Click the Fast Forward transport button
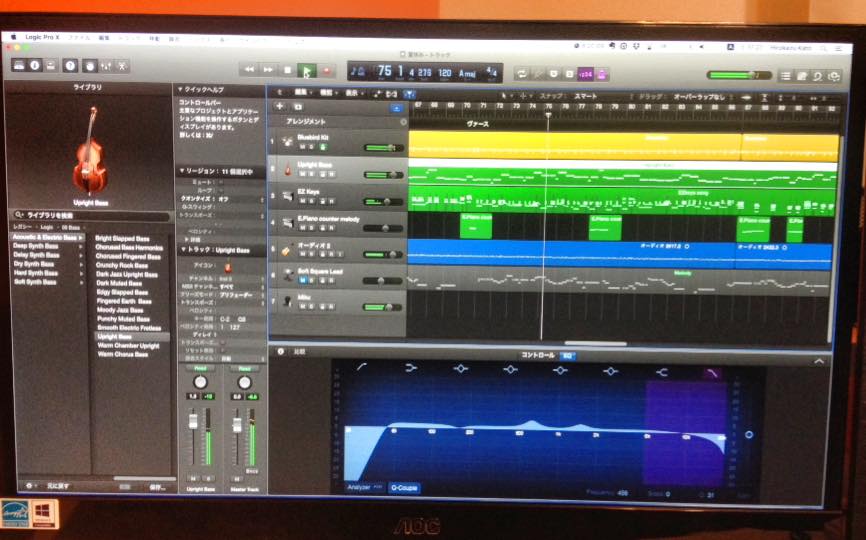 (268, 70)
